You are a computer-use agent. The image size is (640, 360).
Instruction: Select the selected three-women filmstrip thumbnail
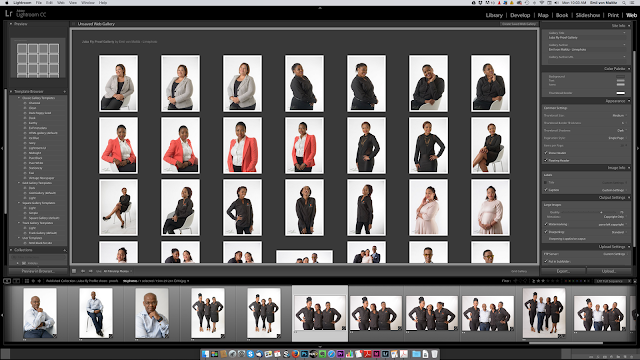[x=320, y=313]
